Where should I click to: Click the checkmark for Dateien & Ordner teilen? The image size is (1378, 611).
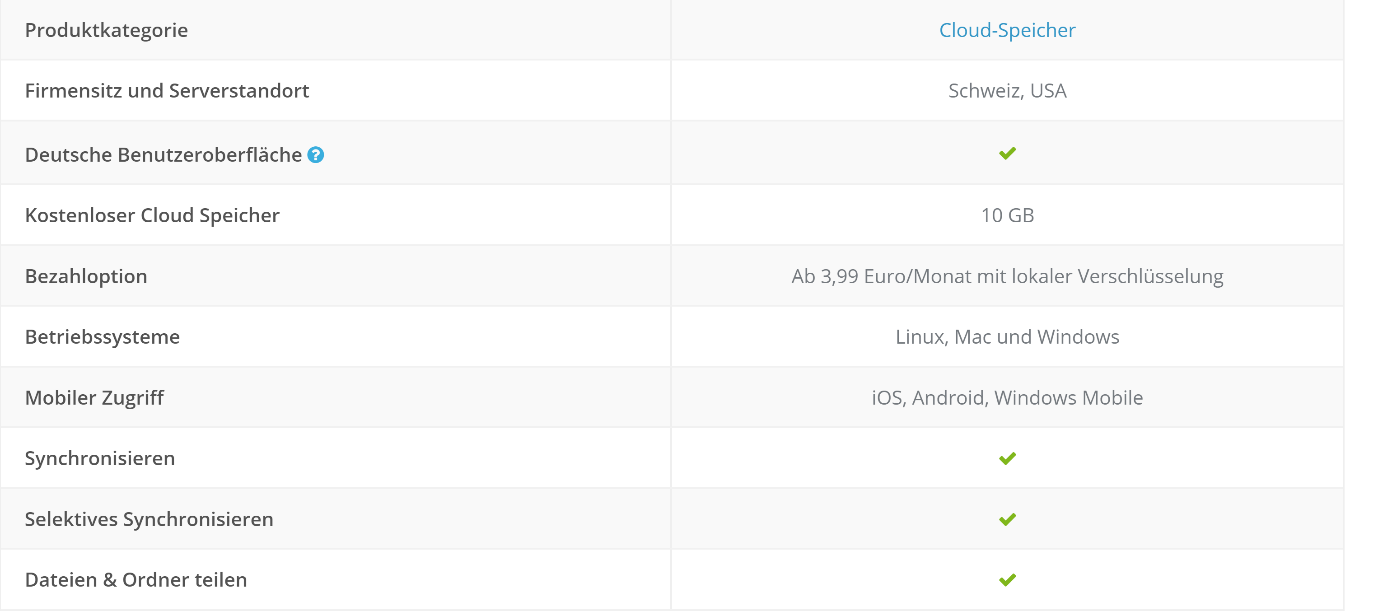click(x=1007, y=579)
